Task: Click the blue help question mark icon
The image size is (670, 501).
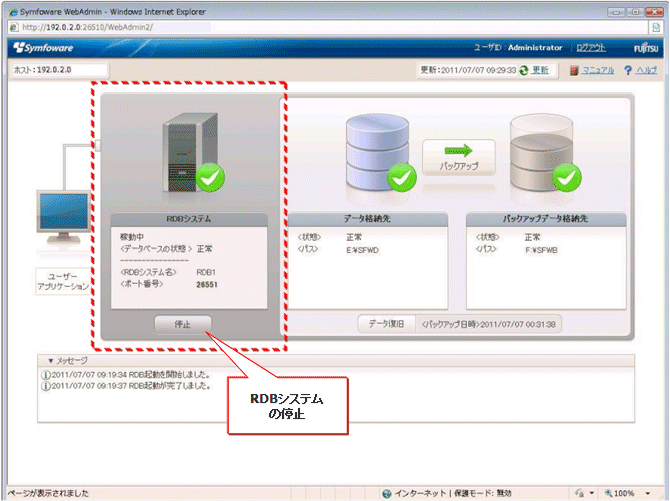Action: 628,71
